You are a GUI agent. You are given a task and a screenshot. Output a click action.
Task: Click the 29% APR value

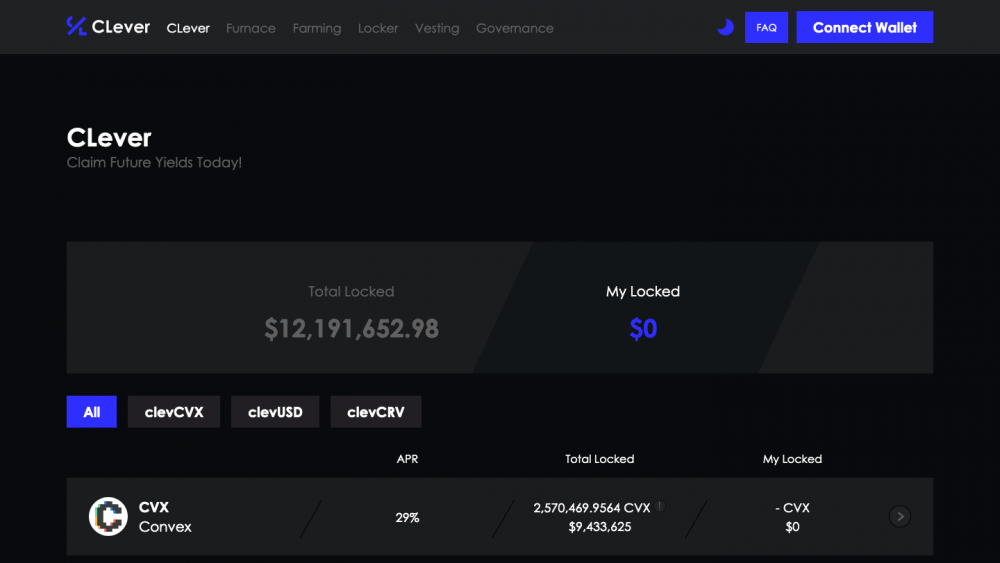(407, 518)
